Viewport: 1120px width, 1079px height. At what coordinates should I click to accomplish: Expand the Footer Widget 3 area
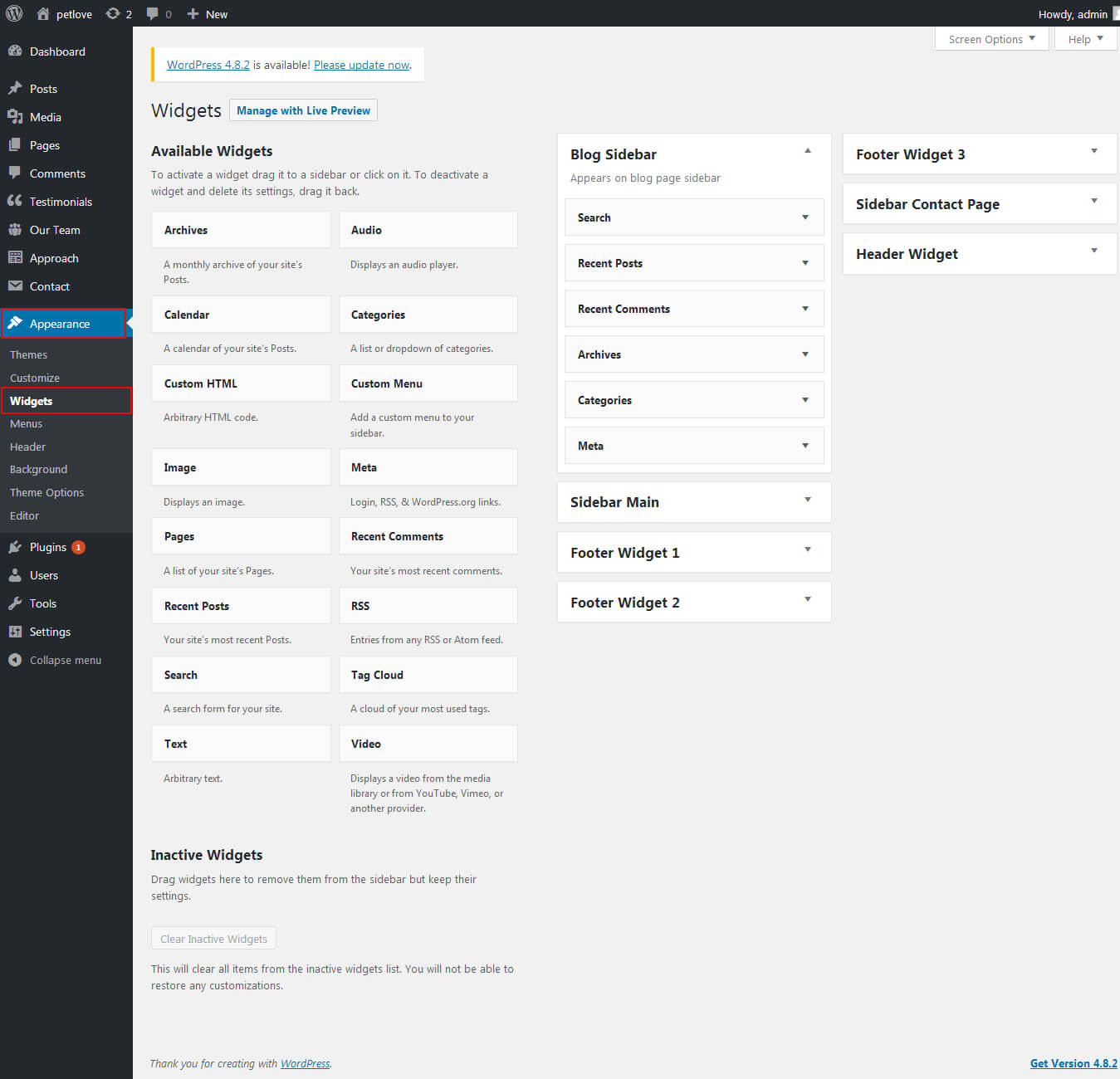click(x=1093, y=151)
